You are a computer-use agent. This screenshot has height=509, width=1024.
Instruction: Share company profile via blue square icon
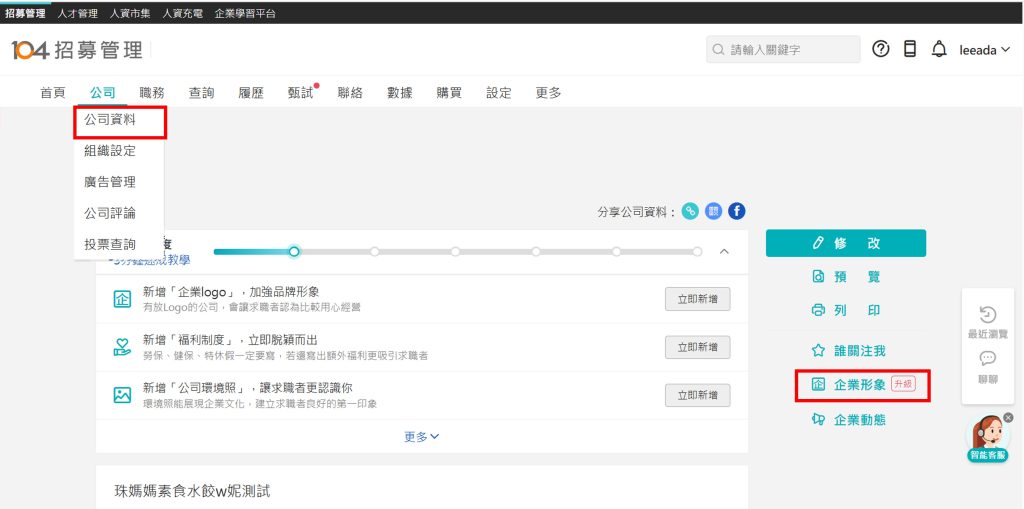coord(713,211)
